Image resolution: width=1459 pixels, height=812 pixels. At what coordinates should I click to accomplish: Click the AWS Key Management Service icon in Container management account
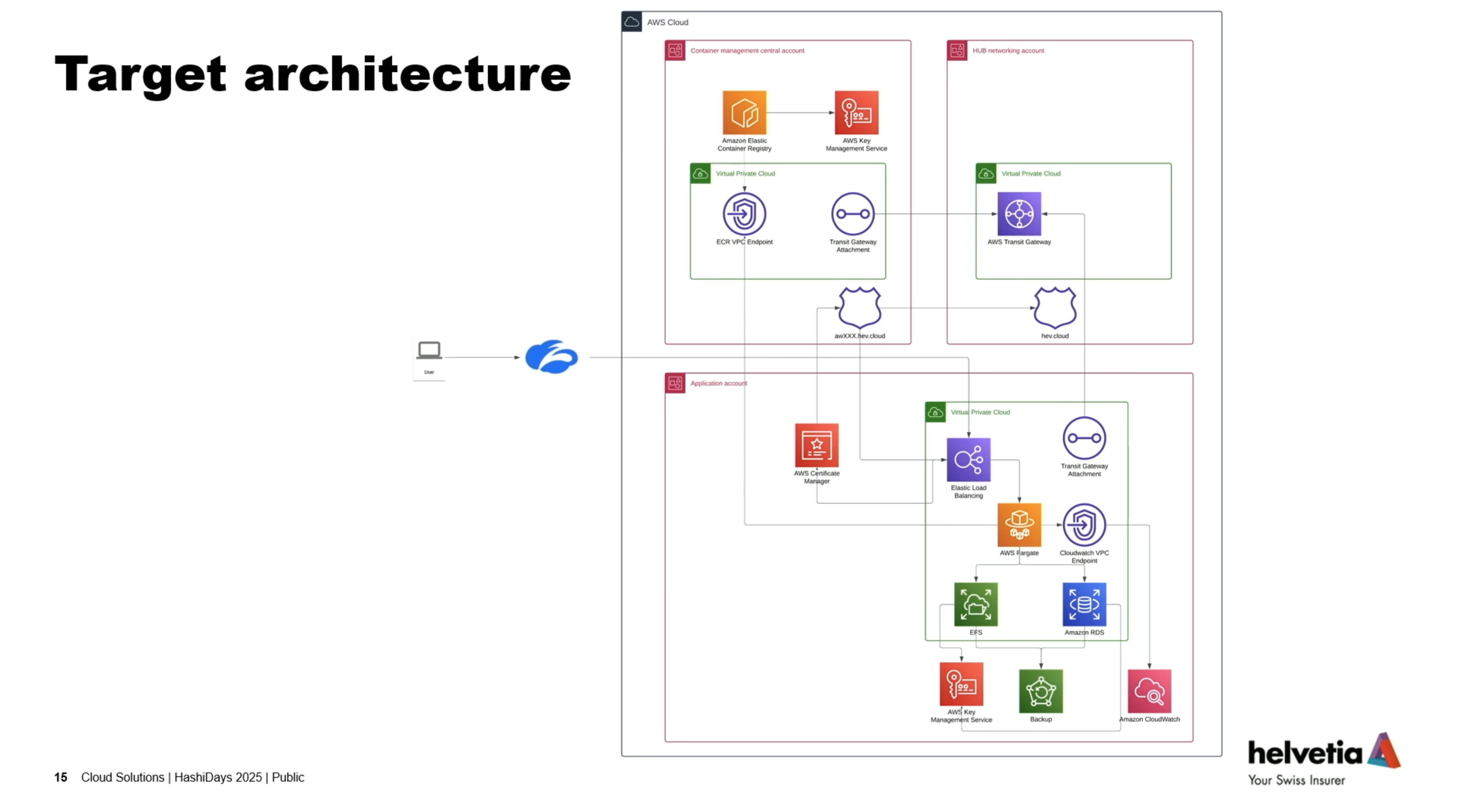click(856, 112)
